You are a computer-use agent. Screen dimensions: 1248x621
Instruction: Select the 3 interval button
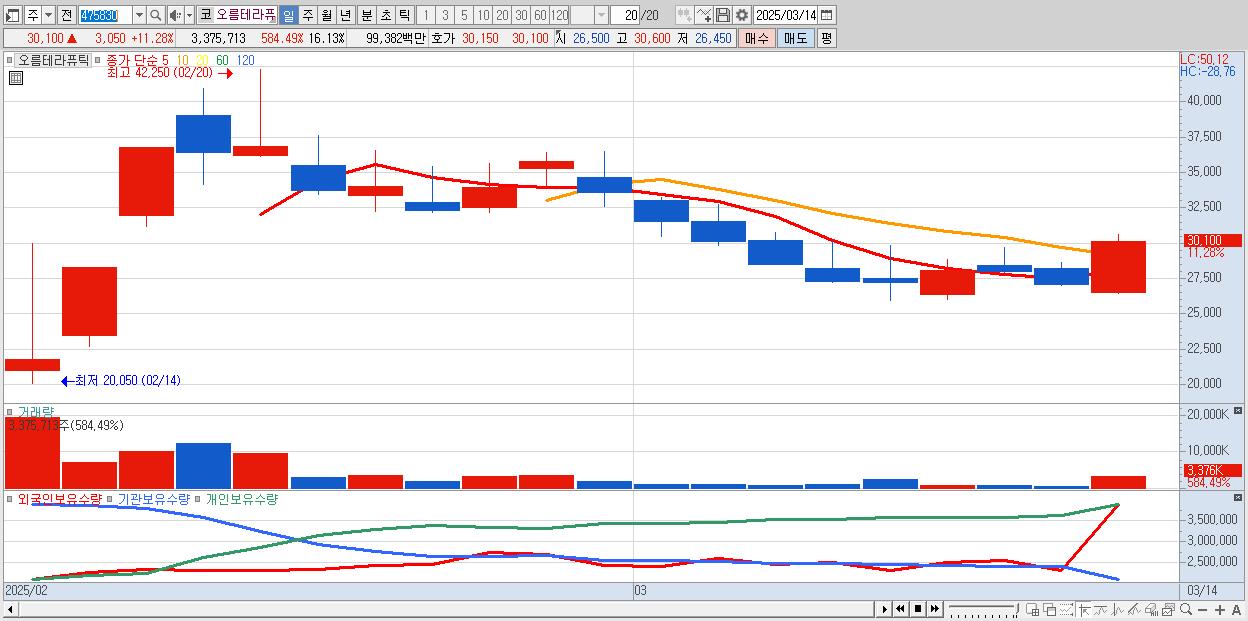point(445,15)
